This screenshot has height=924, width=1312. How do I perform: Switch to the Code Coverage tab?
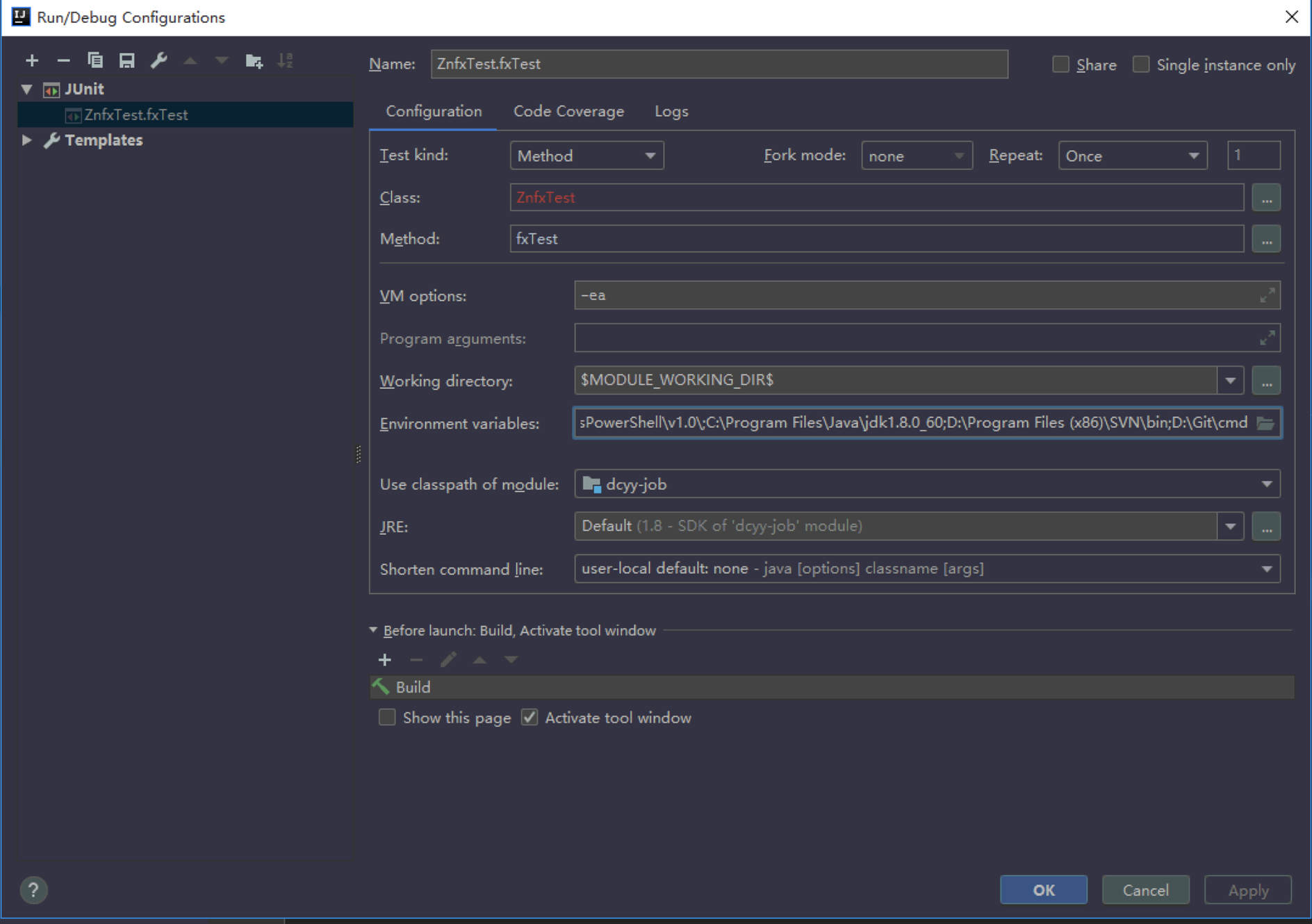[568, 111]
